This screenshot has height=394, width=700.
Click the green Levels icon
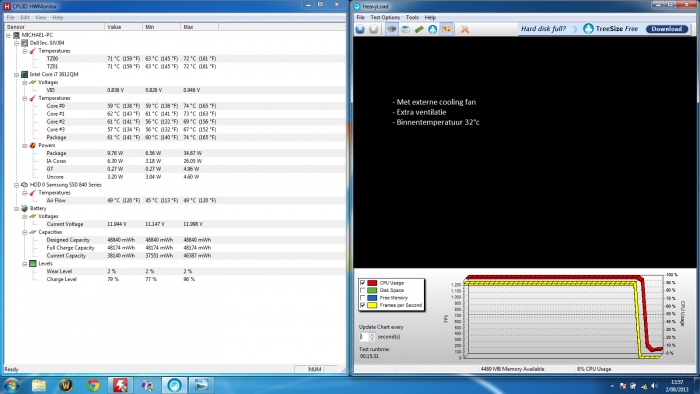click(x=33, y=264)
